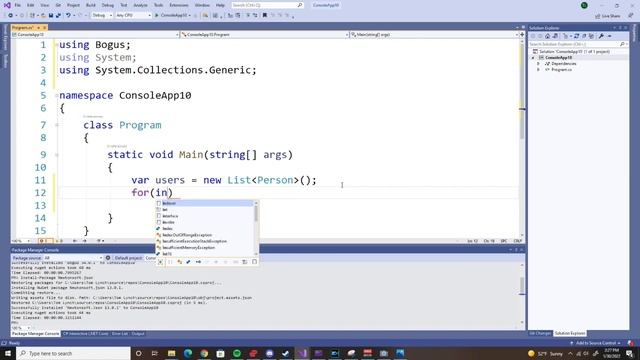Open the Any CPU platform dropdown
This screenshot has height=360, width=640.
[133, 16]
